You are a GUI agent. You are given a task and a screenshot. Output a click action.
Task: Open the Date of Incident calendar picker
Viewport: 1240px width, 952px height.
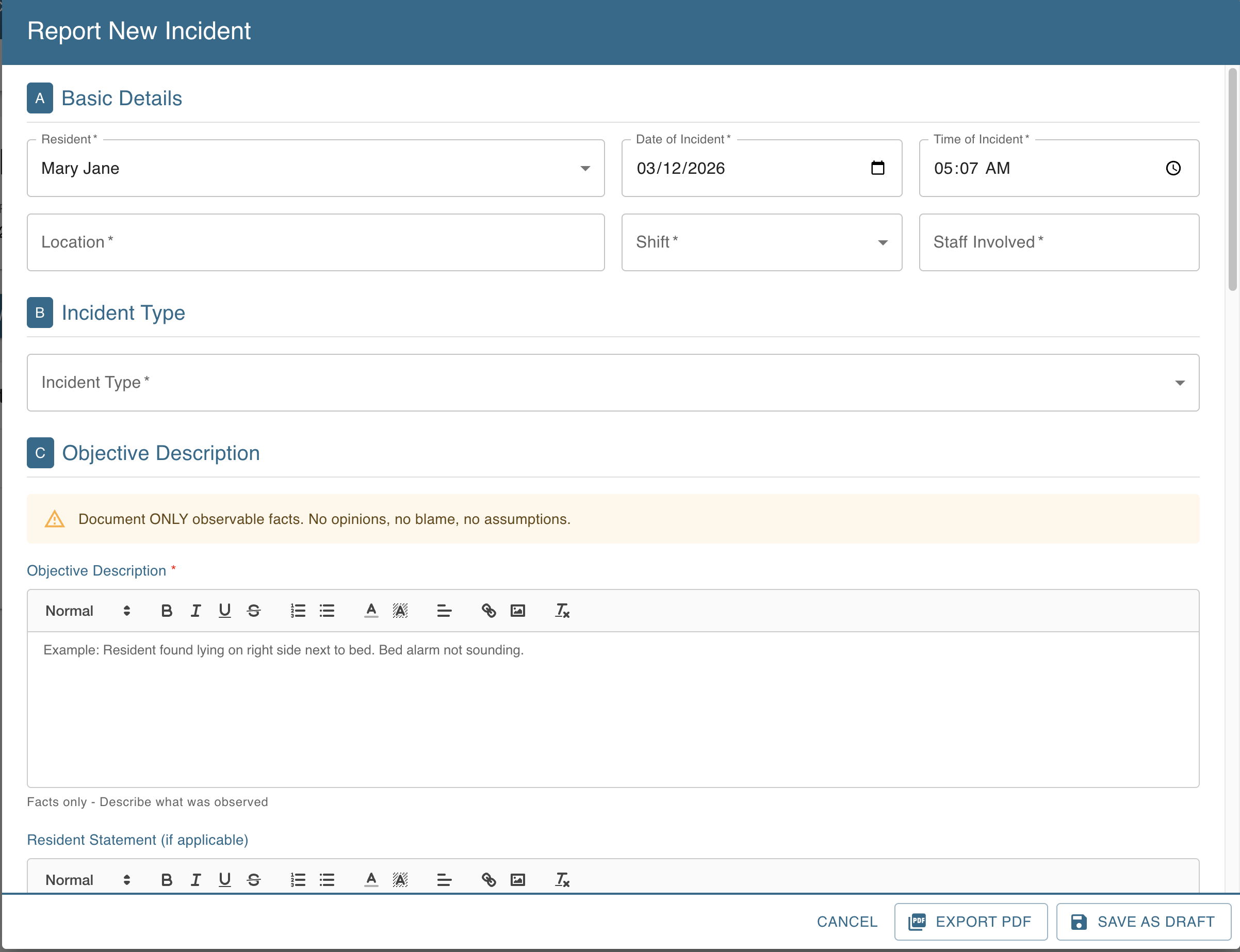click(x=876, y=168)
